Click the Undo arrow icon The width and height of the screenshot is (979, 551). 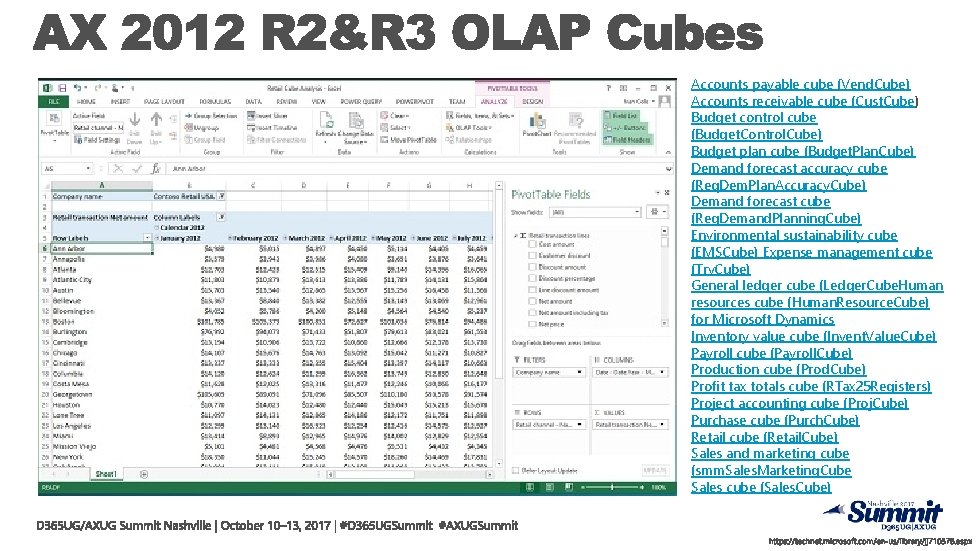77,88
